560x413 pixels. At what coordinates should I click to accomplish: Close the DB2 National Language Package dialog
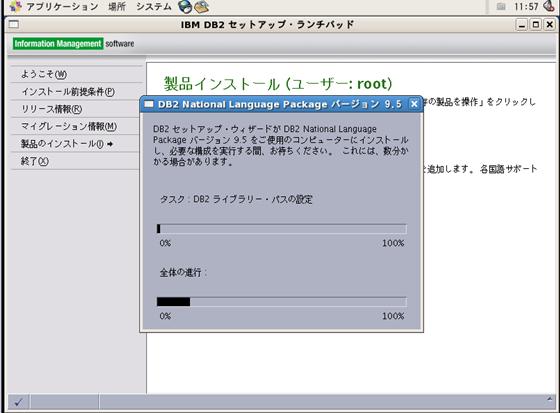coord(414,104)
